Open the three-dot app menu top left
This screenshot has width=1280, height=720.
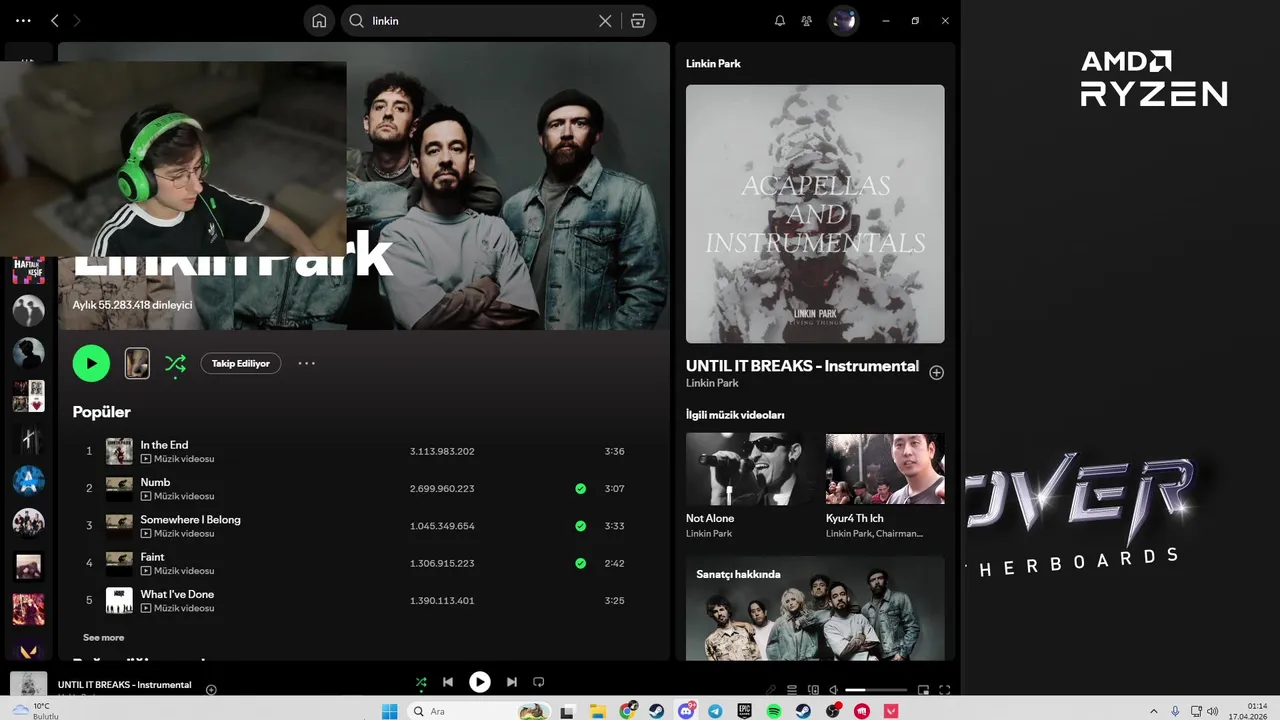point(23,20)
